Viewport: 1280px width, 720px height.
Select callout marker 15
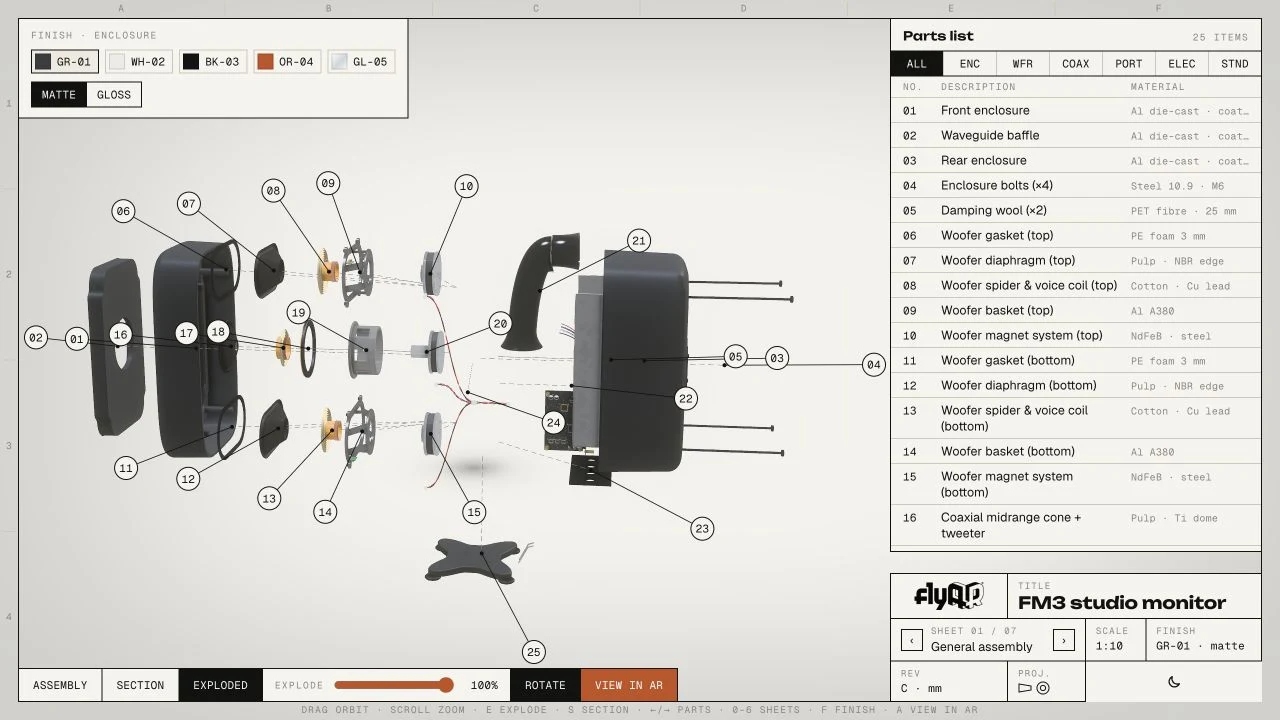pyautogui.click(x=474, y=512)
